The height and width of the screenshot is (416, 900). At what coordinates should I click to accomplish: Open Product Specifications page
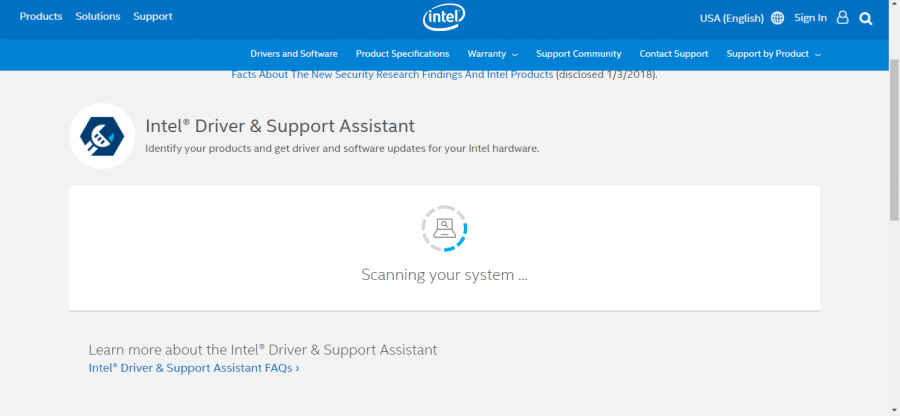point(402,54)
